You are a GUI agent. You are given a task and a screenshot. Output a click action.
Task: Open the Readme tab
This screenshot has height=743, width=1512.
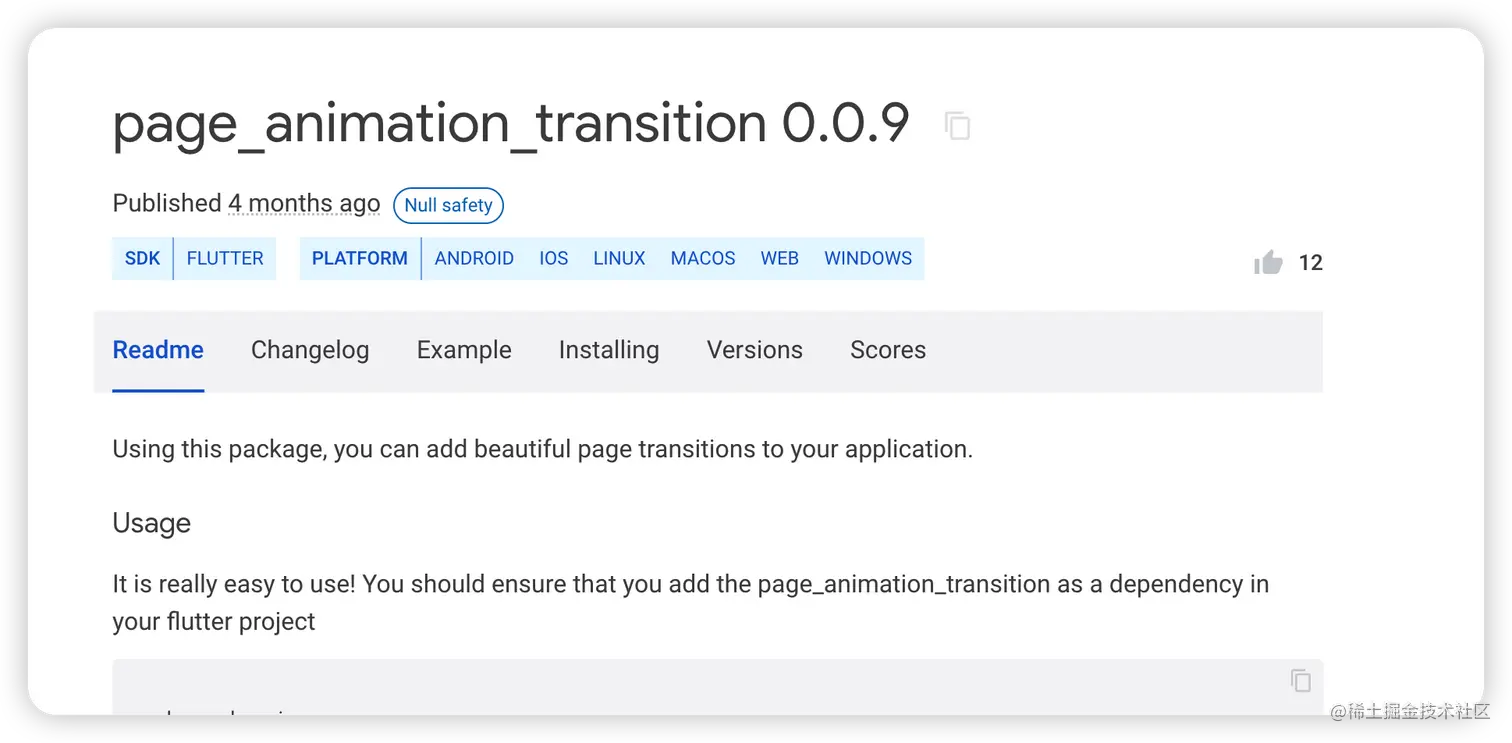coord(158,350)
